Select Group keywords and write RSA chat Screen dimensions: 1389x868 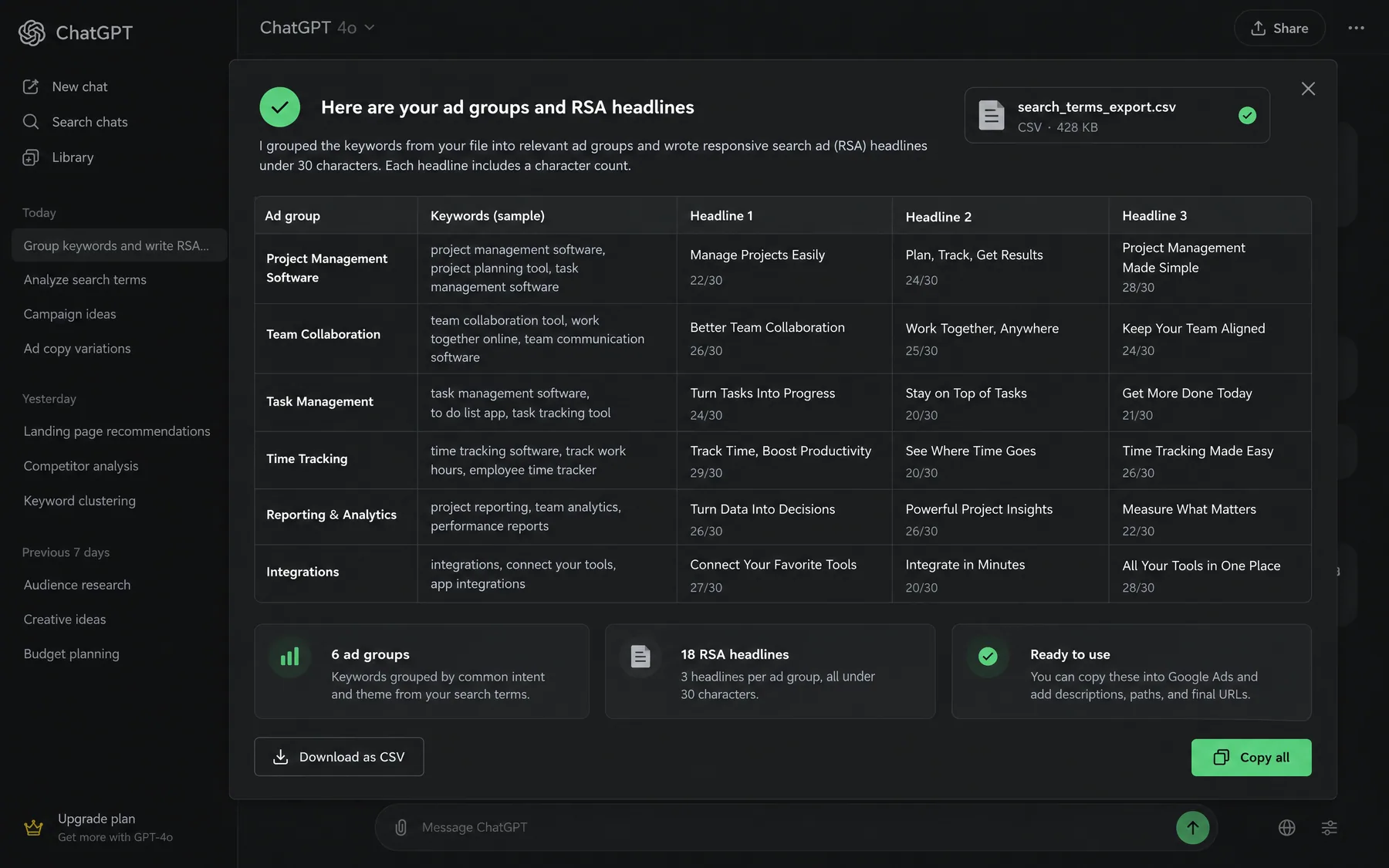click(x=119, y=245)
